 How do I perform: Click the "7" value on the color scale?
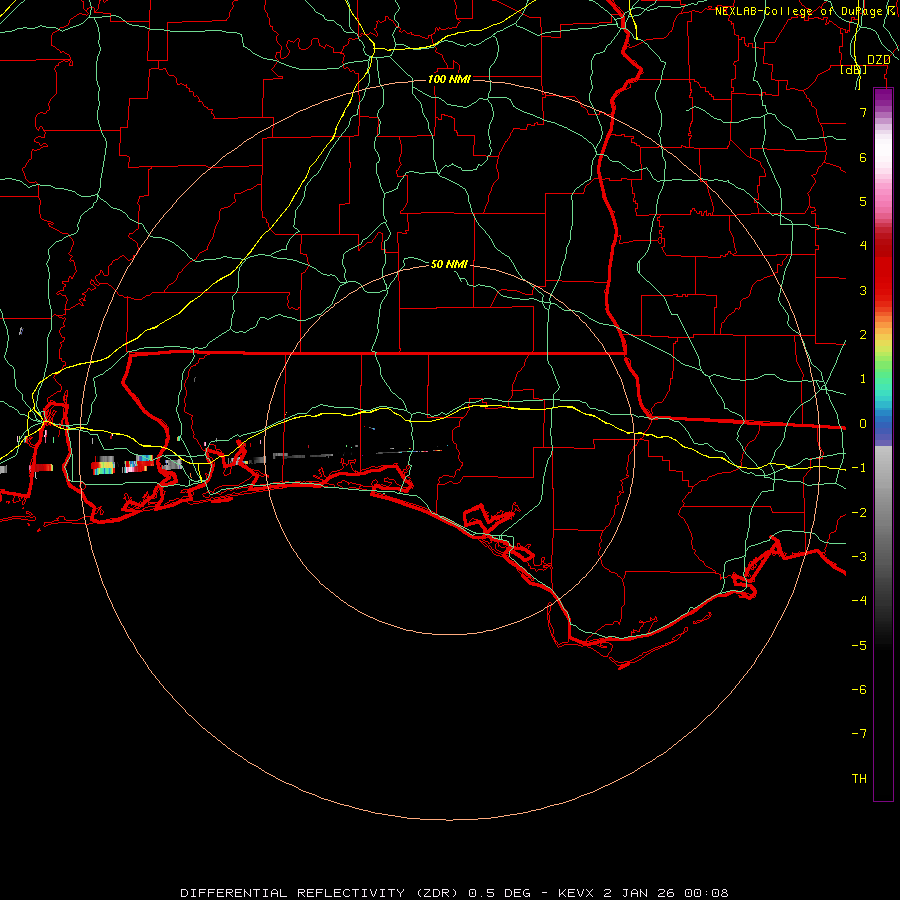863,112
